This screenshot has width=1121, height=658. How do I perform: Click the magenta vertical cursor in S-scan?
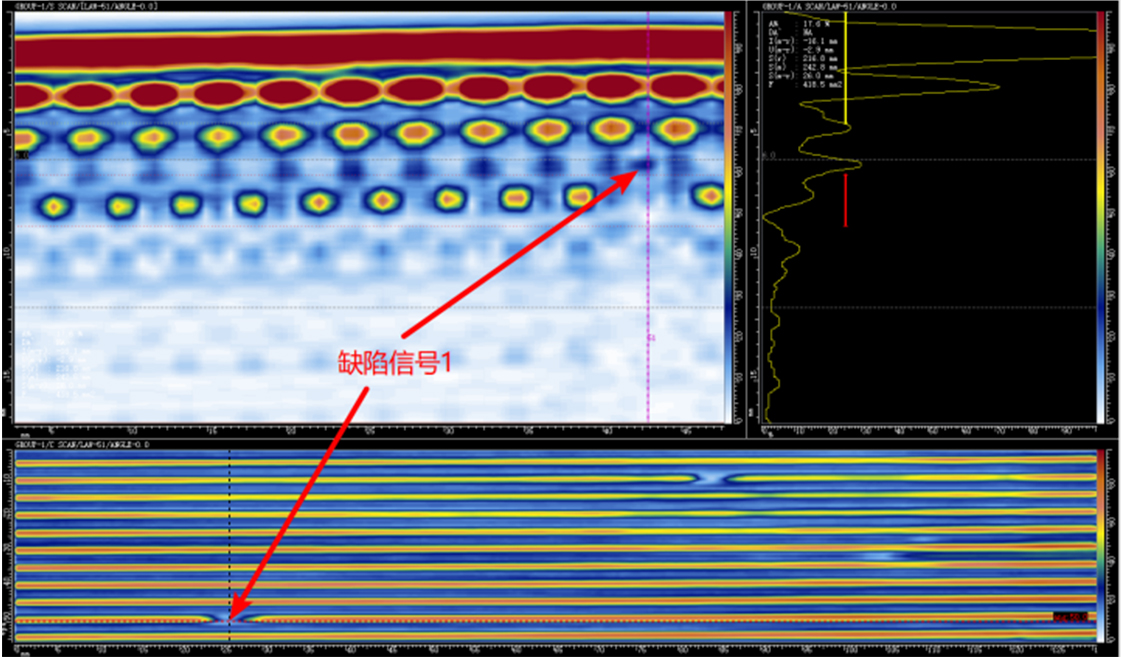point(648,216)
